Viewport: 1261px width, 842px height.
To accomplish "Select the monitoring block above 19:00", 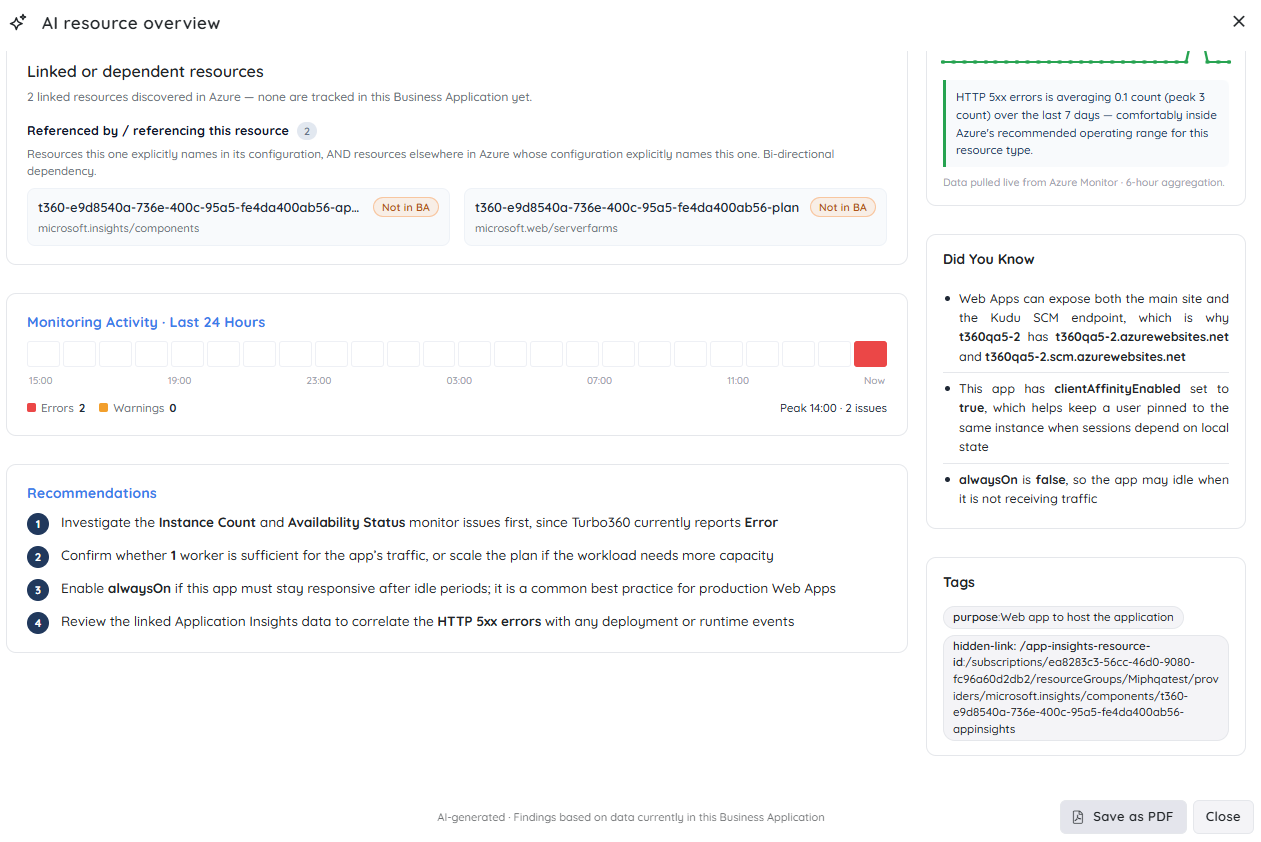I will (x=187, y=354).
